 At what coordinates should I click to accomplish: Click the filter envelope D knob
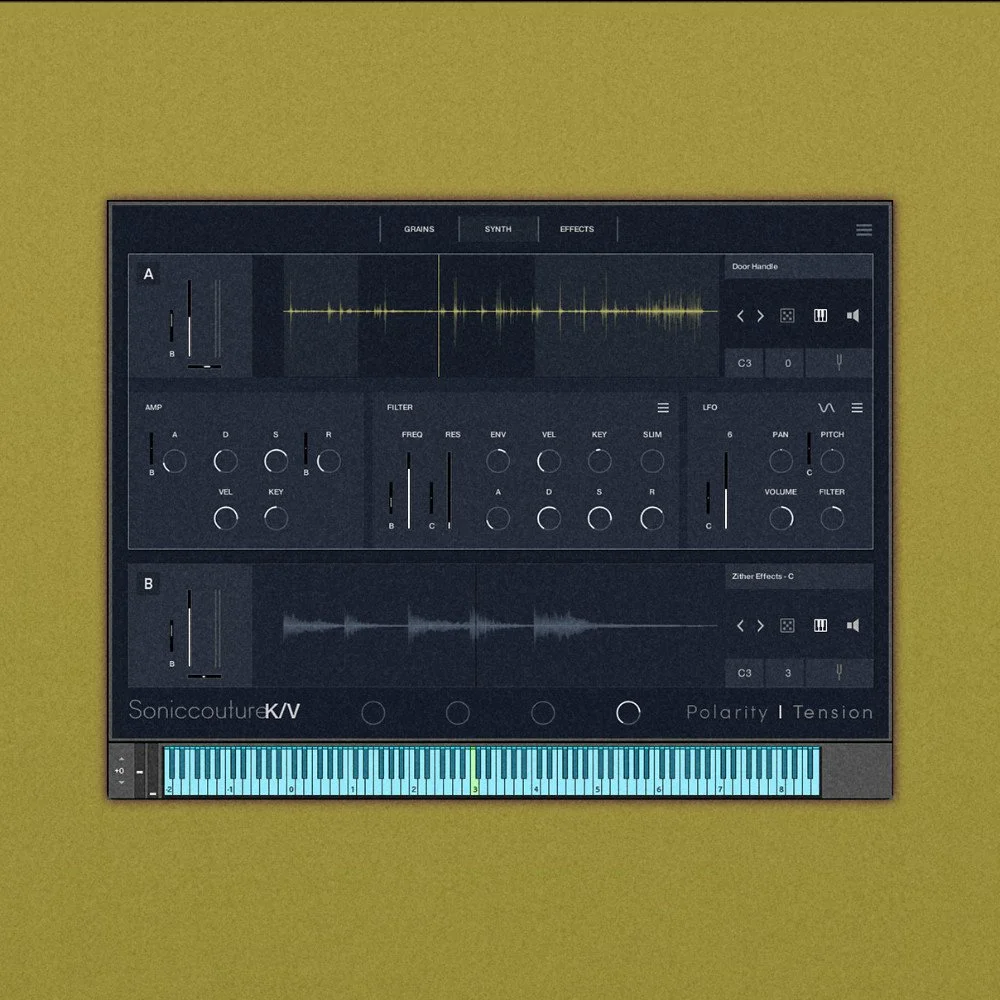pyautogui.click(x=548, y=518)
